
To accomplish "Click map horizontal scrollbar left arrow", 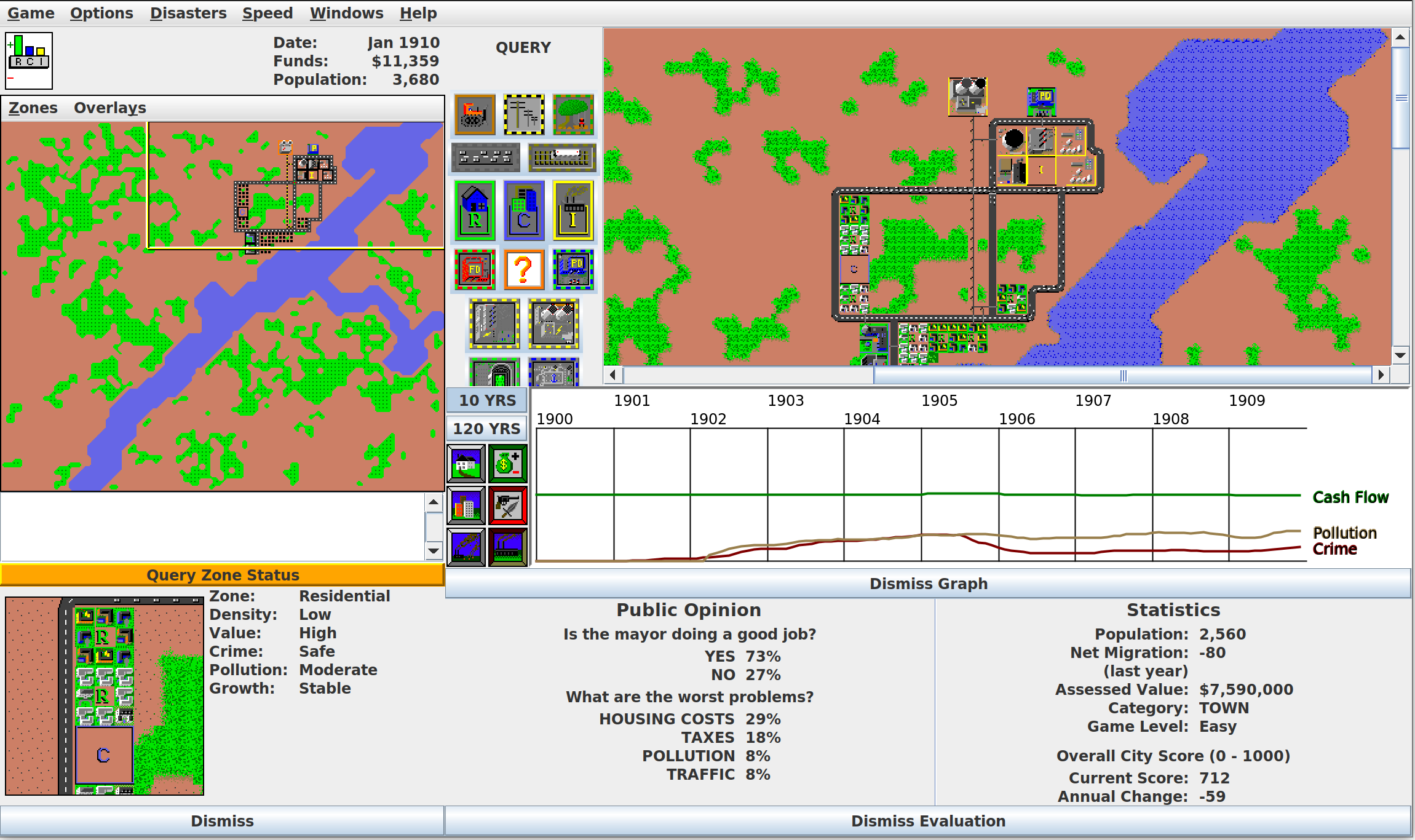I will coord(613,374).
